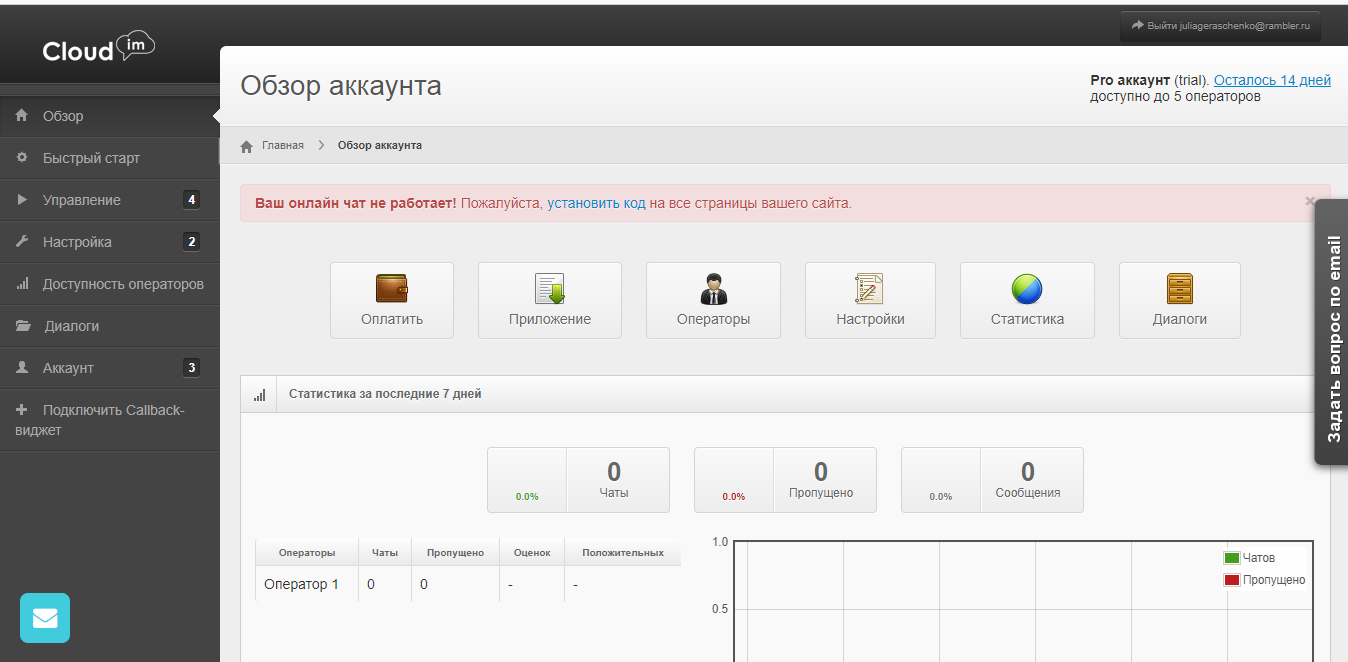This screenshot has height=662, width=1348.
Task: Click the home icon next to Обзор
Action: click(x=22, y=116)
